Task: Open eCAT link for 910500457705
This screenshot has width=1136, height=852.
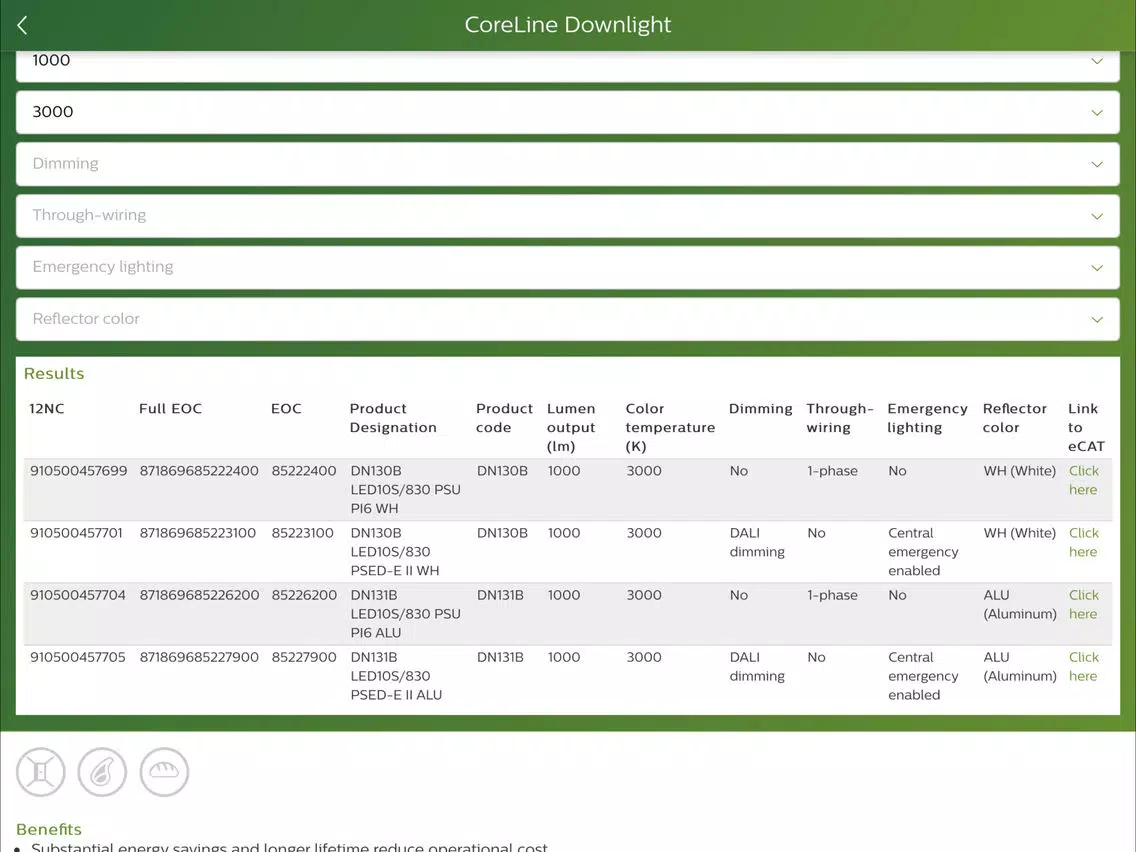Action: pos(1084,667)
